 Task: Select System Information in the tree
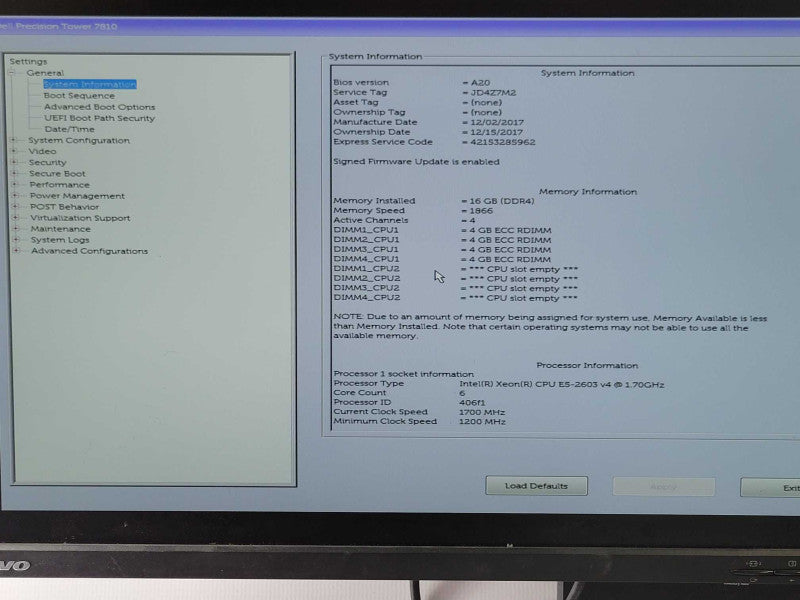[90, 84]
